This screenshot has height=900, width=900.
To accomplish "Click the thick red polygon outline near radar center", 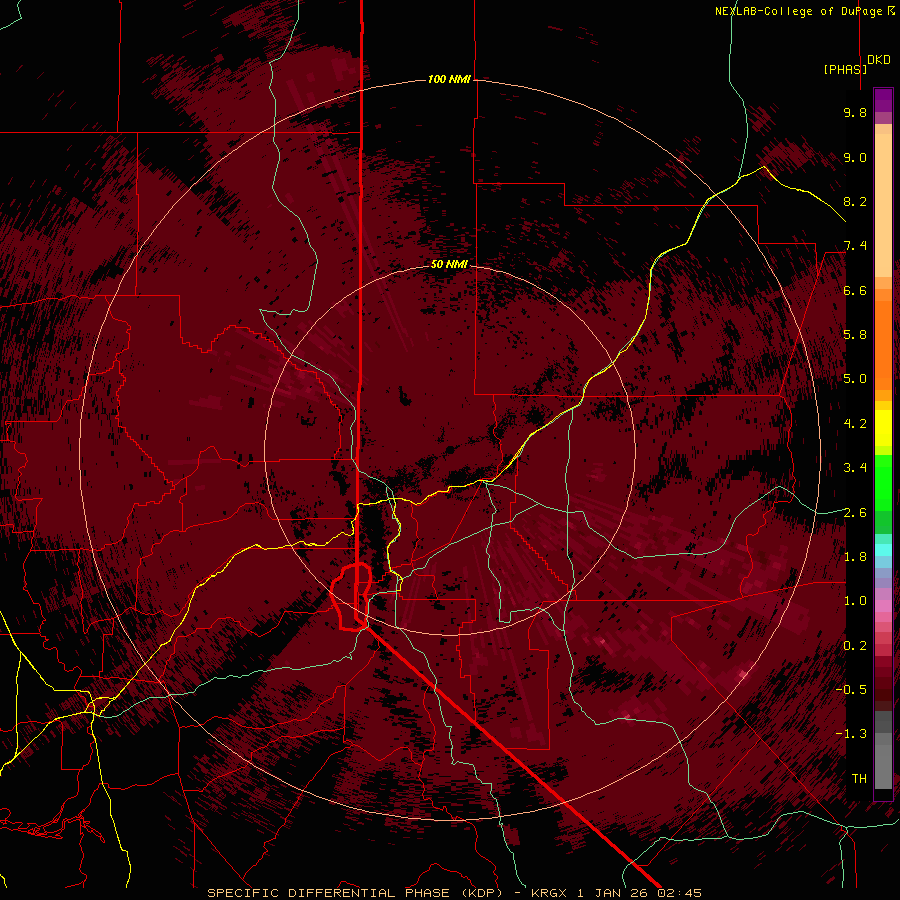I will click(x=351, y=597).
